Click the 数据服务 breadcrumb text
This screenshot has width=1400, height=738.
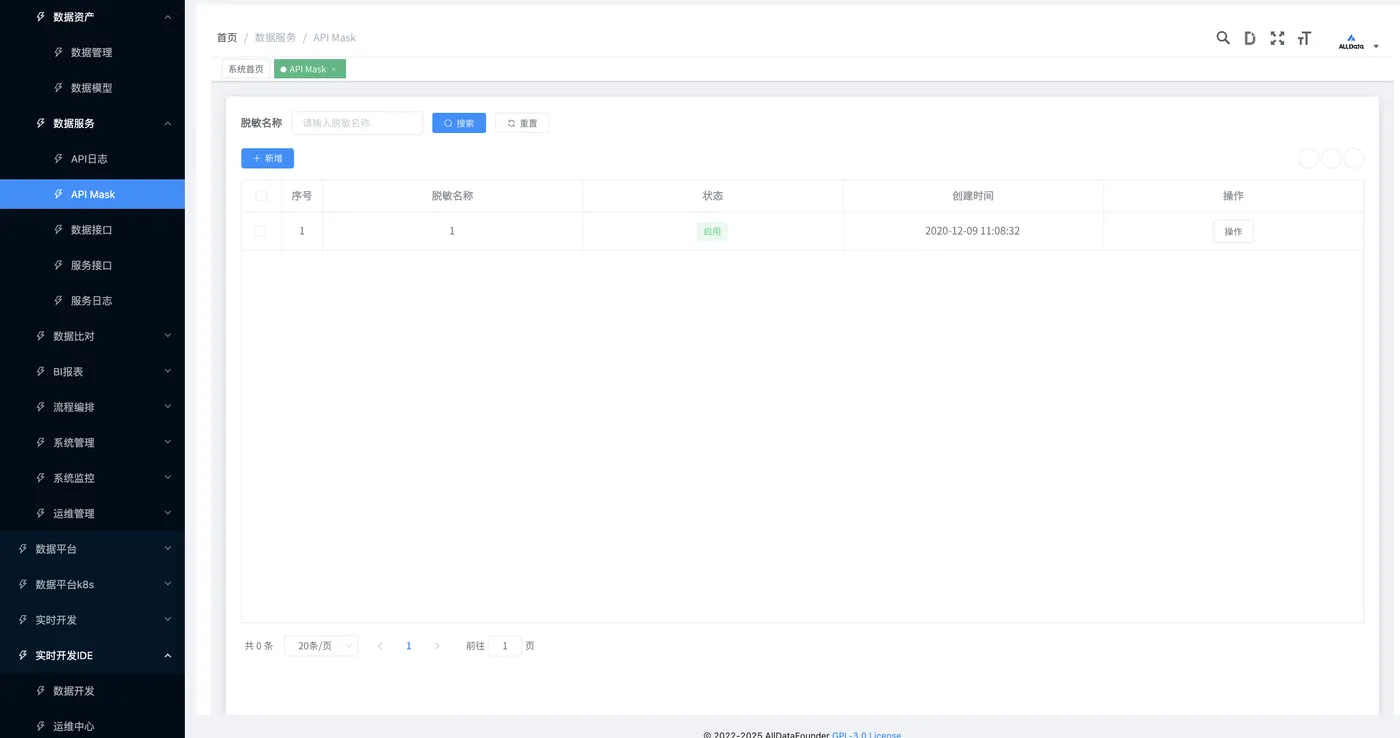pos(275,38)
